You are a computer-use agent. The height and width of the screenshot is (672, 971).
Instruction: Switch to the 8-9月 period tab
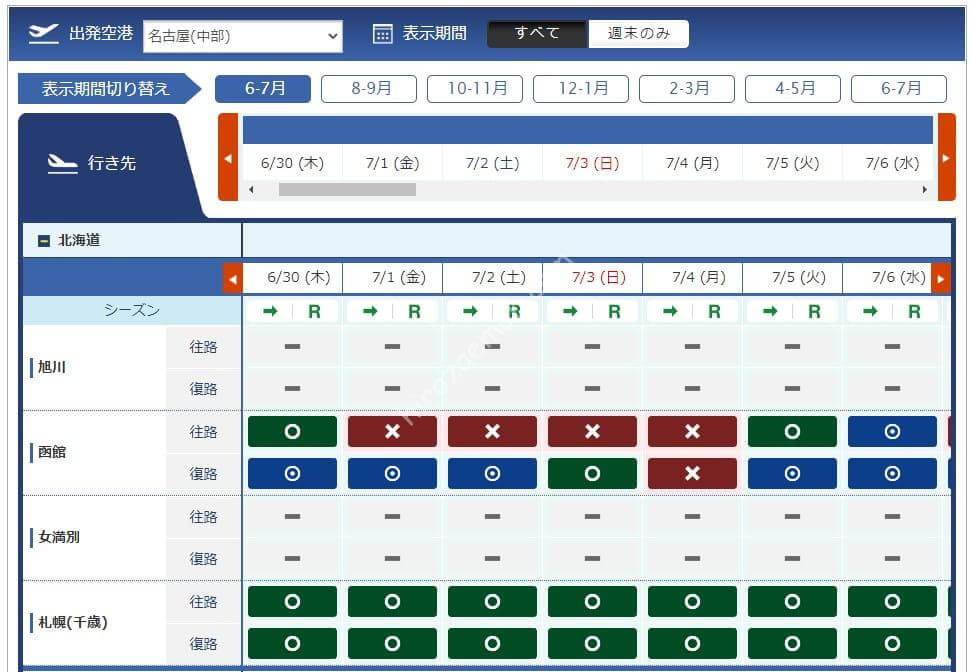coord(369,89)
